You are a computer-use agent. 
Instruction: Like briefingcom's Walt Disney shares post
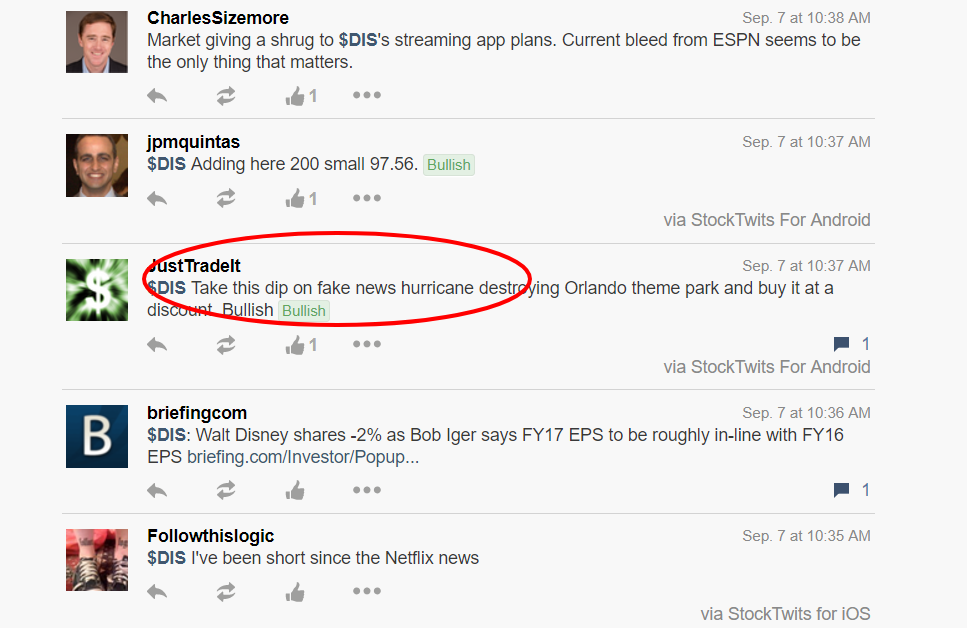click(x=295, y=490)
